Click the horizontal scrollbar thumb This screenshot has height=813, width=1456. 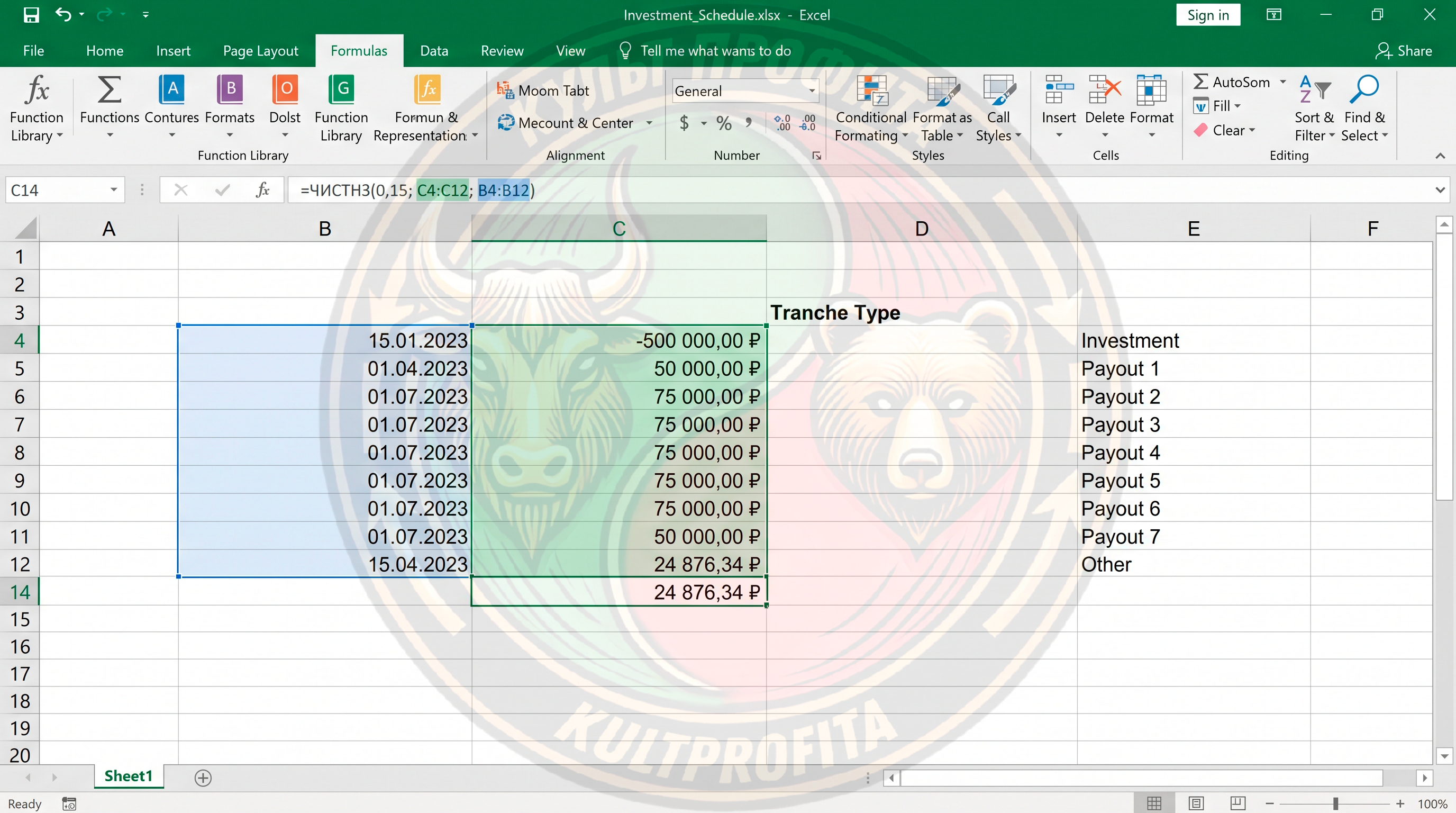1141,778
